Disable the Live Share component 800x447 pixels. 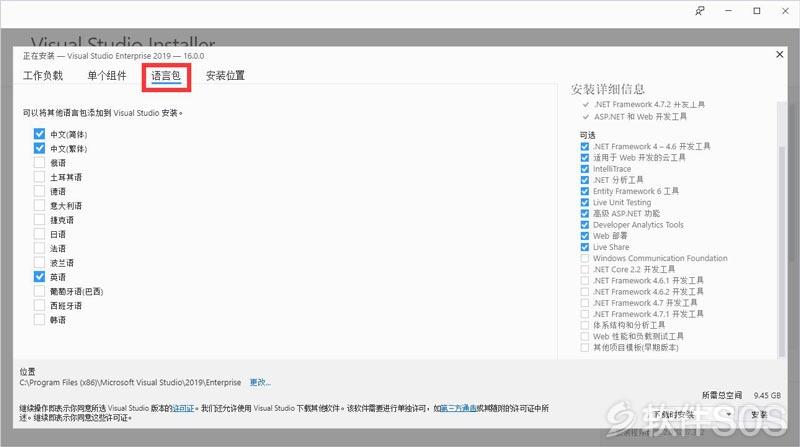pyautogui.click(x=585, y=247)
